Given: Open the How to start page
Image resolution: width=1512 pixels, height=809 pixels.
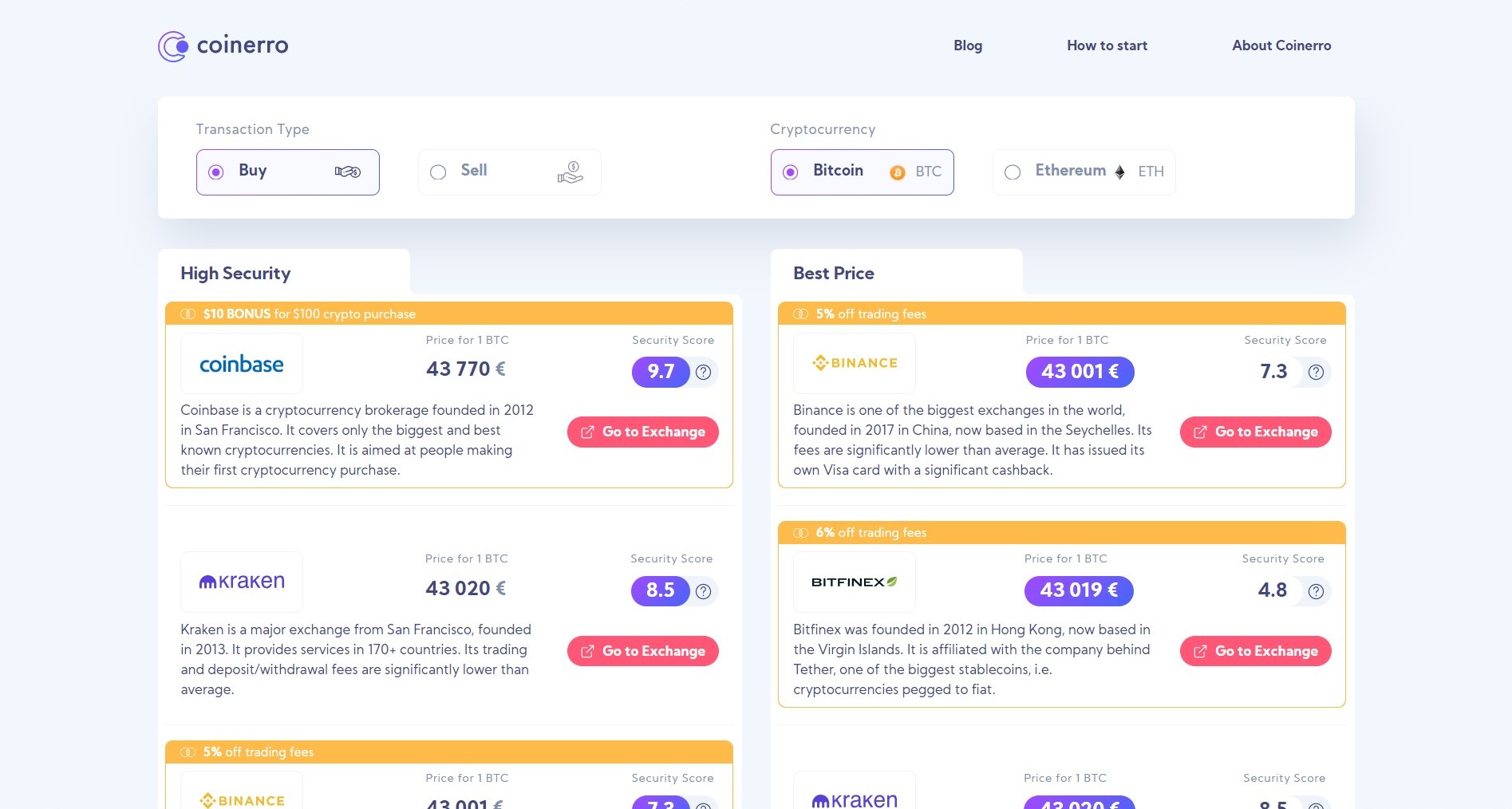Looking at the screenshot, I should tap(1107, 45).
